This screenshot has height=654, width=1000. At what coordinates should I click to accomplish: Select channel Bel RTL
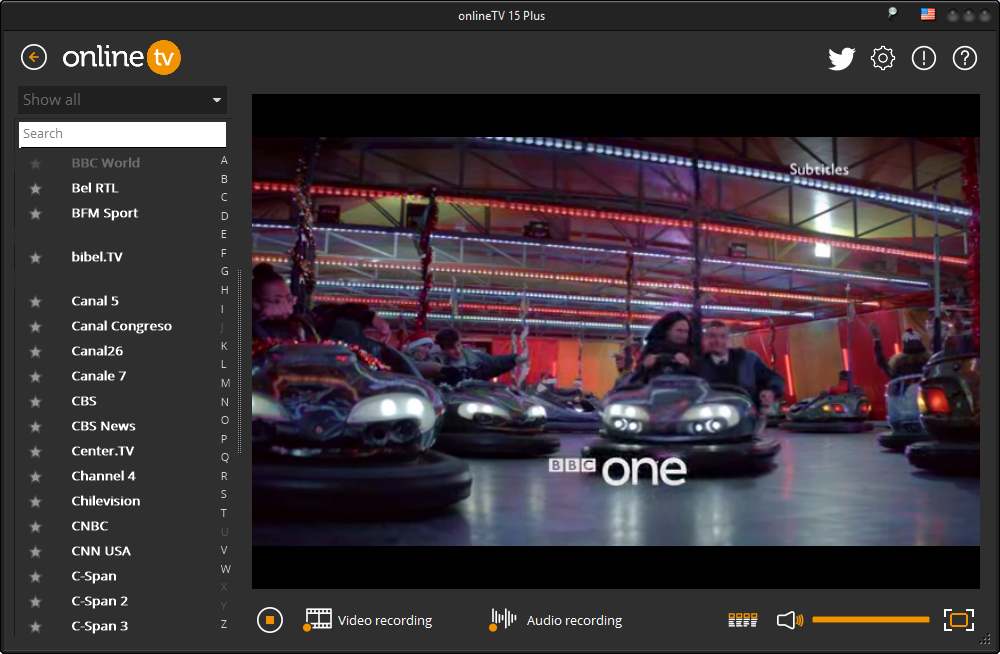click(x=94, y=188)
